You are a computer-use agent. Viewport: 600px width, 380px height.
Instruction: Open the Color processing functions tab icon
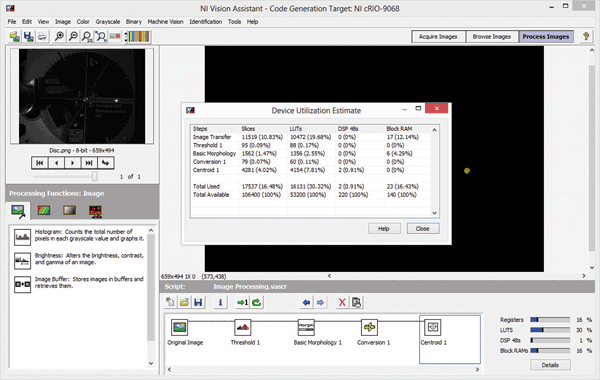click(44, 210)
